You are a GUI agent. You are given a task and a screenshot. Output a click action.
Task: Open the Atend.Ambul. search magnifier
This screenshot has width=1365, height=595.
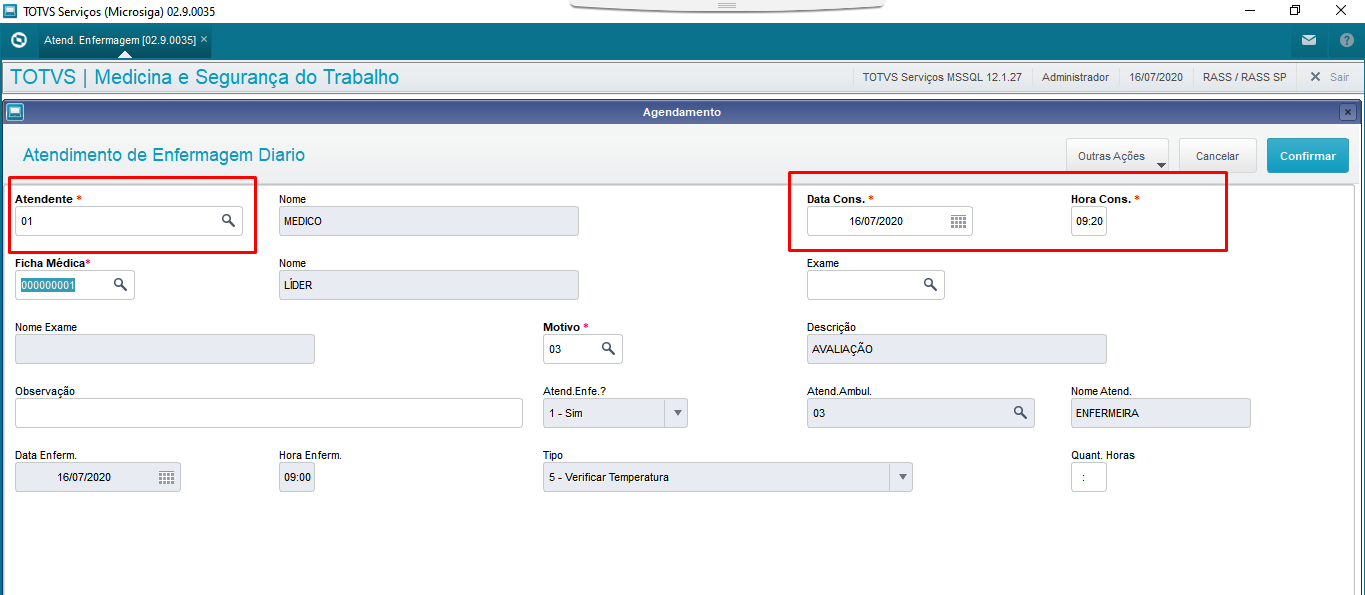1020,413
